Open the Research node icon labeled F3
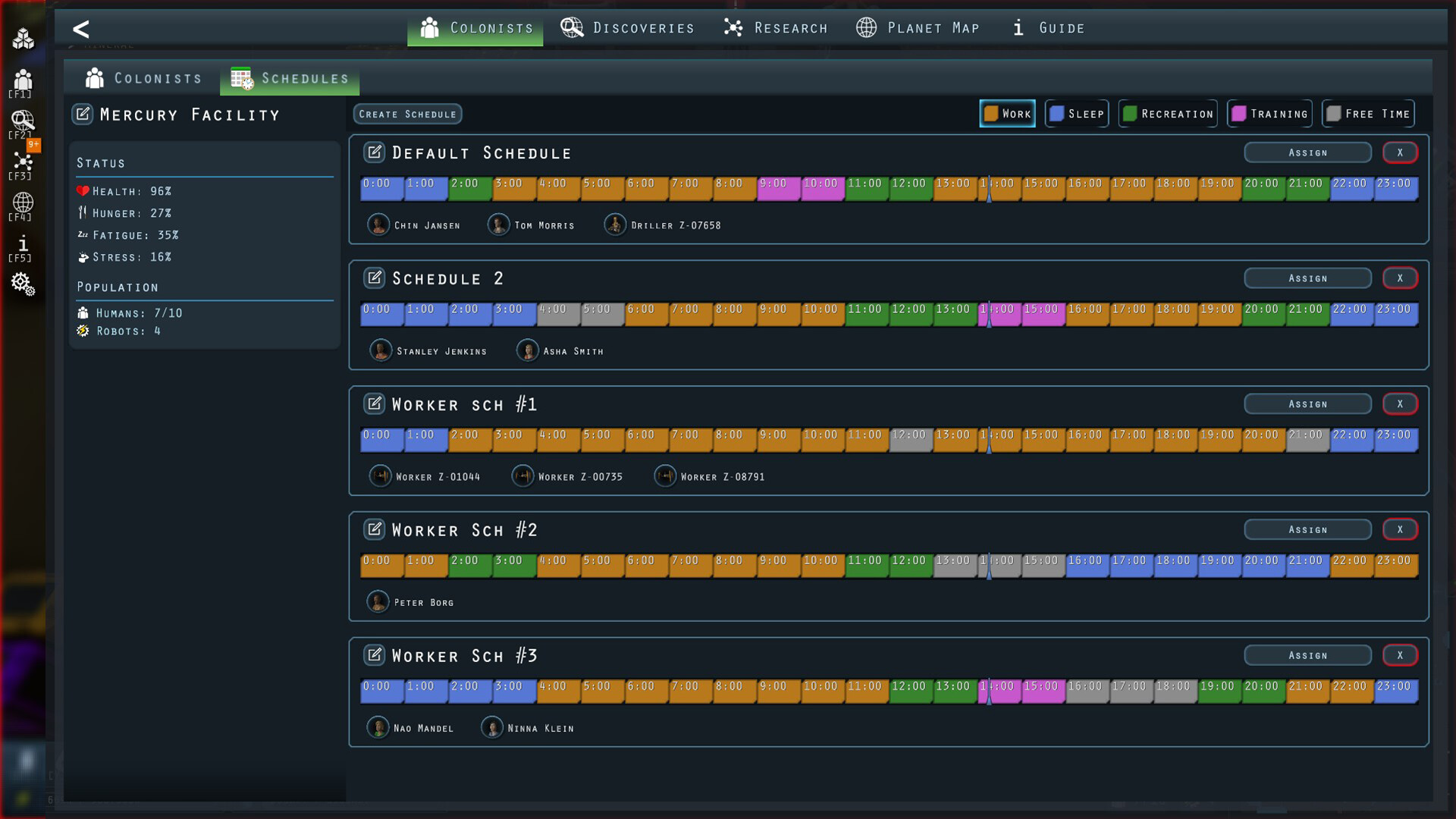The height and width of the screenshot is (819, 1456). coord(22,163)
